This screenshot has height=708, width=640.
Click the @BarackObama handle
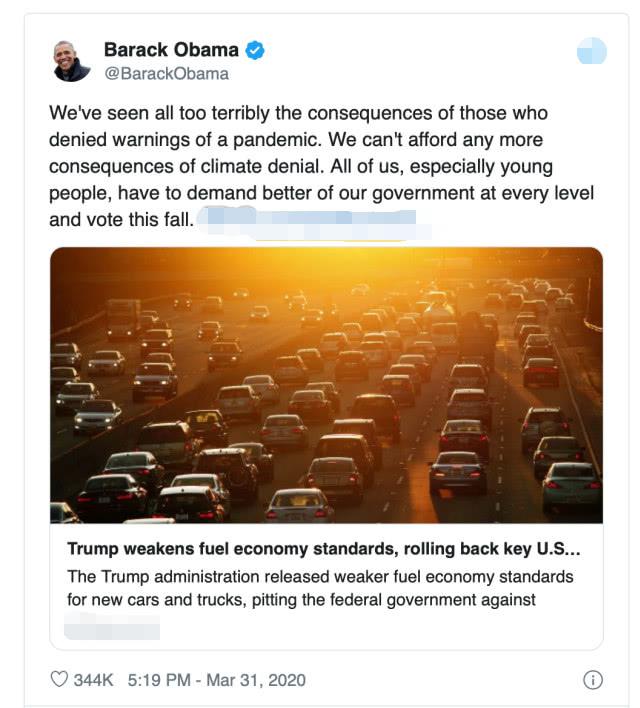tap(166, 73)
